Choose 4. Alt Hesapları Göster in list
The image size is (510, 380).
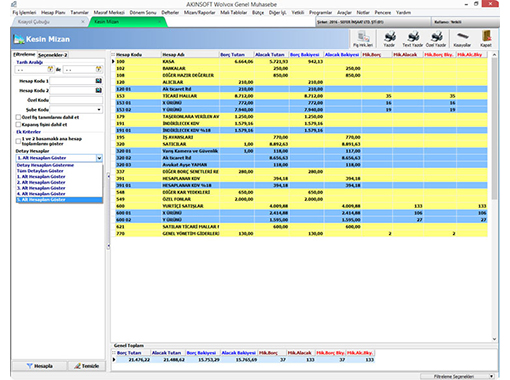click(x=59, y=194)
